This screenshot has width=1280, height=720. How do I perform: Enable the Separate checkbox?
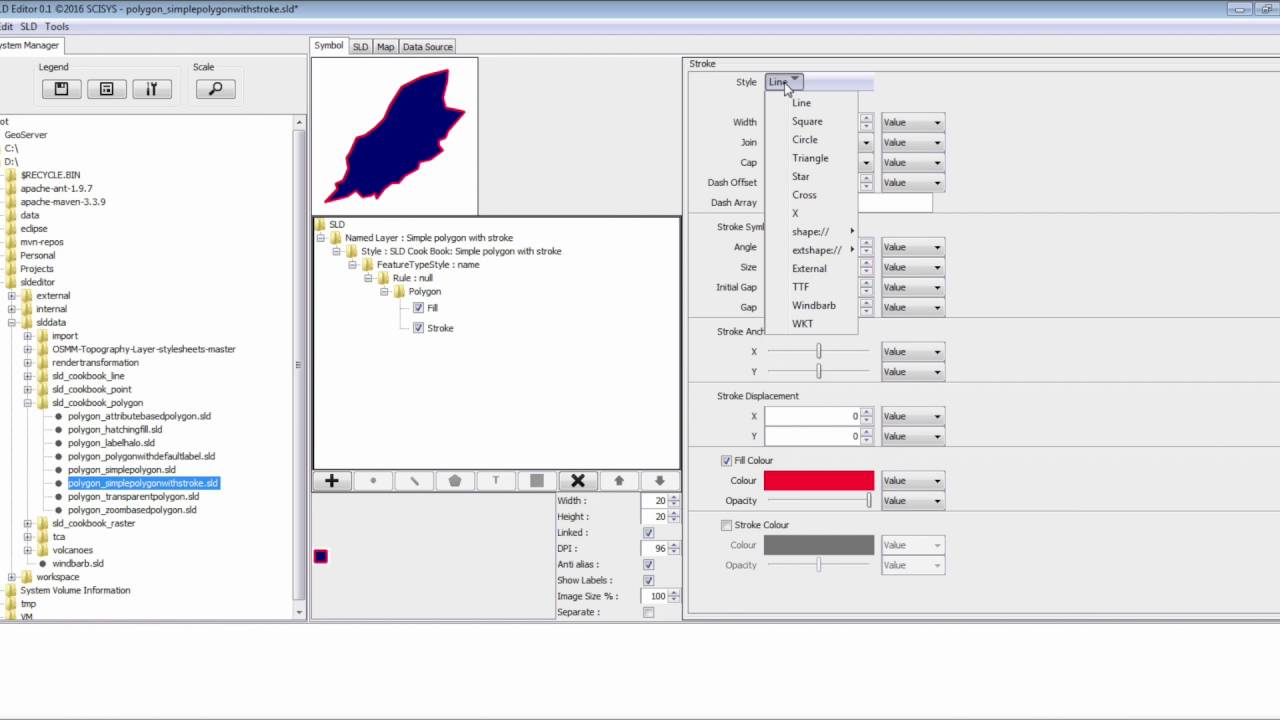(x=649, y=613)
